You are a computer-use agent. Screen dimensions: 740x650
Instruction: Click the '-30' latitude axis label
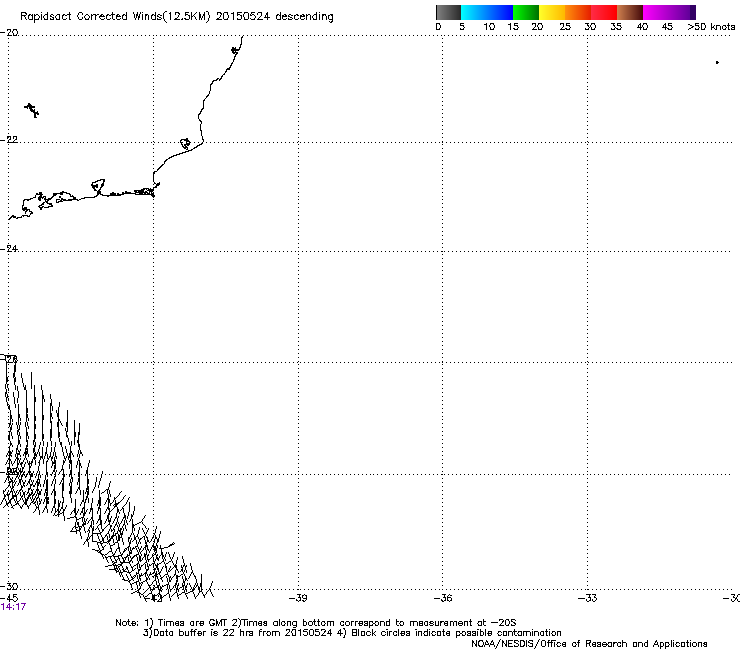pyautogui.click(x=9, y=586)
